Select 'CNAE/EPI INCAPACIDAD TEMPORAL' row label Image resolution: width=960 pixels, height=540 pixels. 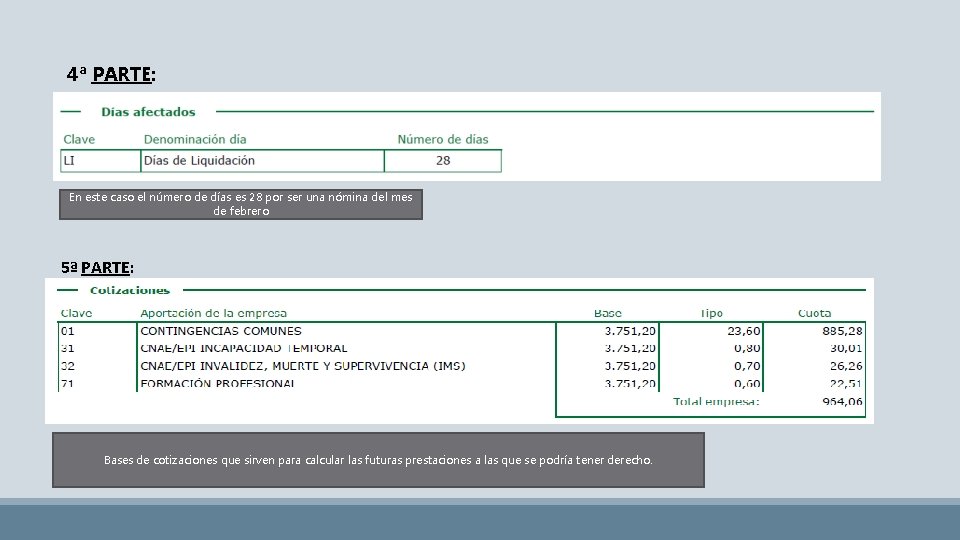pyautogui.click(x=243, y=348)
